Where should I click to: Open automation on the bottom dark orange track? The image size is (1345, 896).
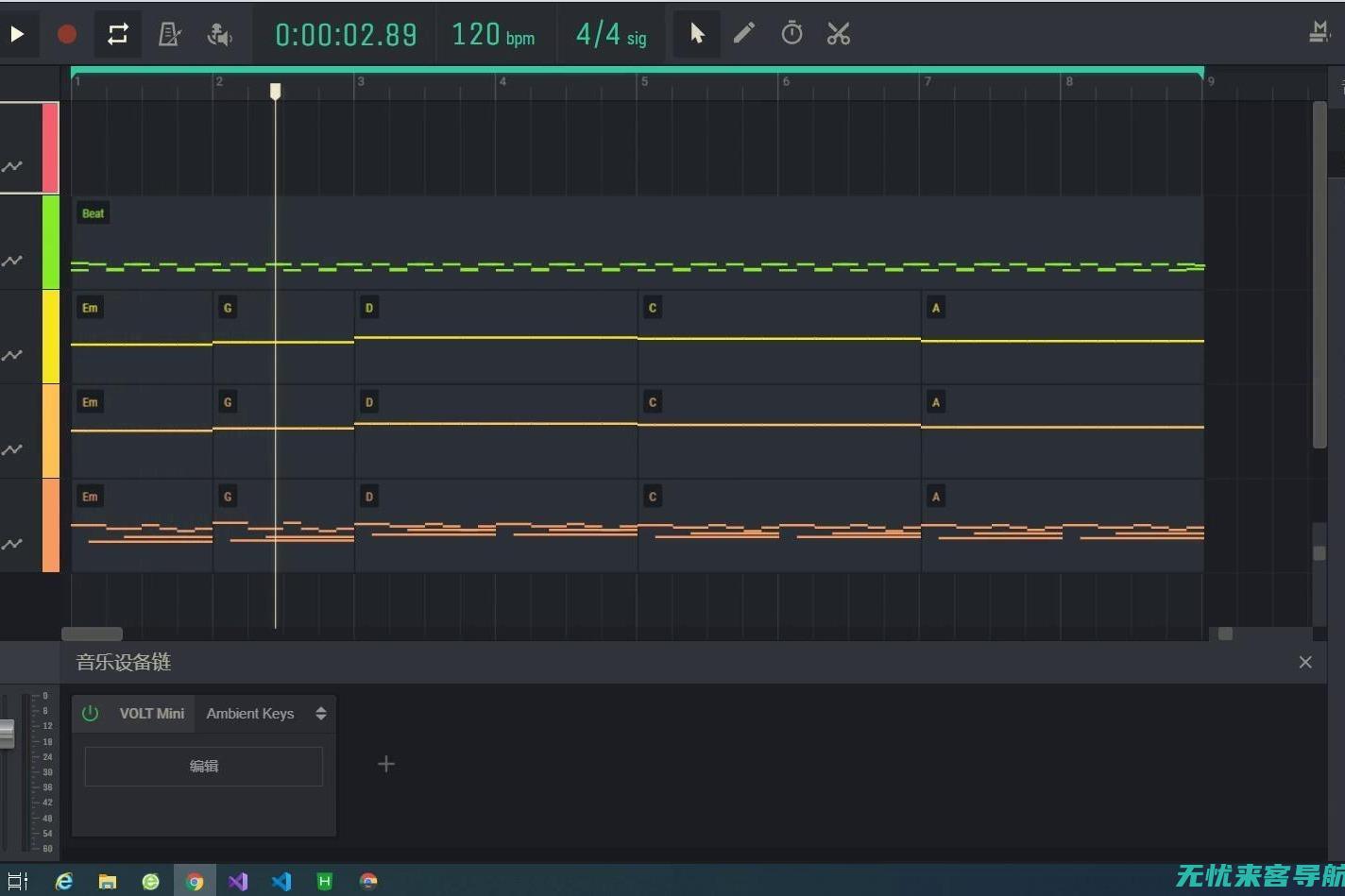12,544
